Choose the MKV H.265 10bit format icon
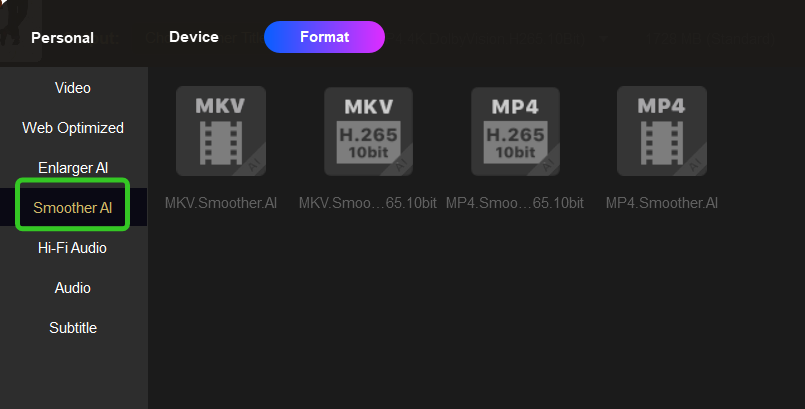 pos(368,131)
